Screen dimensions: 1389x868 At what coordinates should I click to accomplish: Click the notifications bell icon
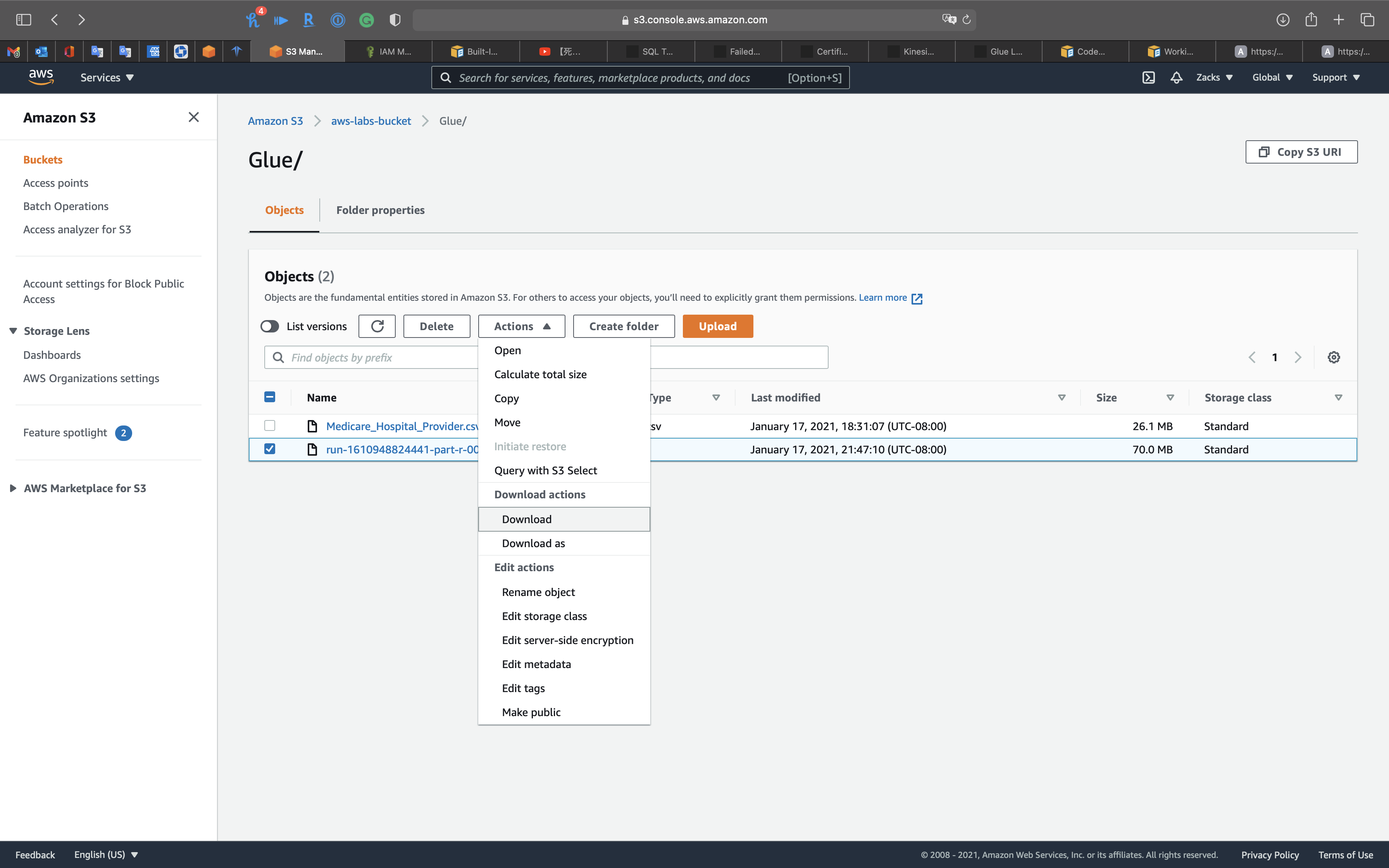[1176, 77]
